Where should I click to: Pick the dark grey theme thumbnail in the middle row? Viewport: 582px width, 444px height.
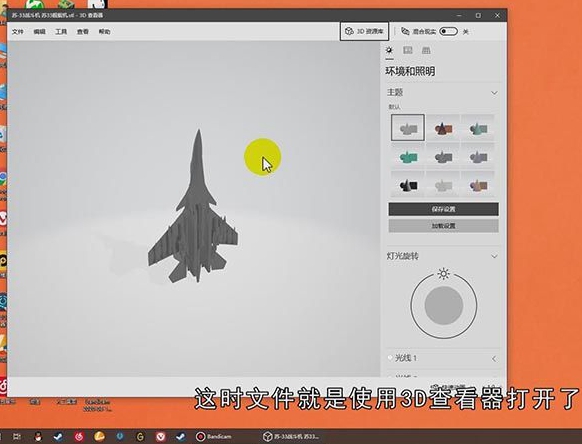[443, 156]
